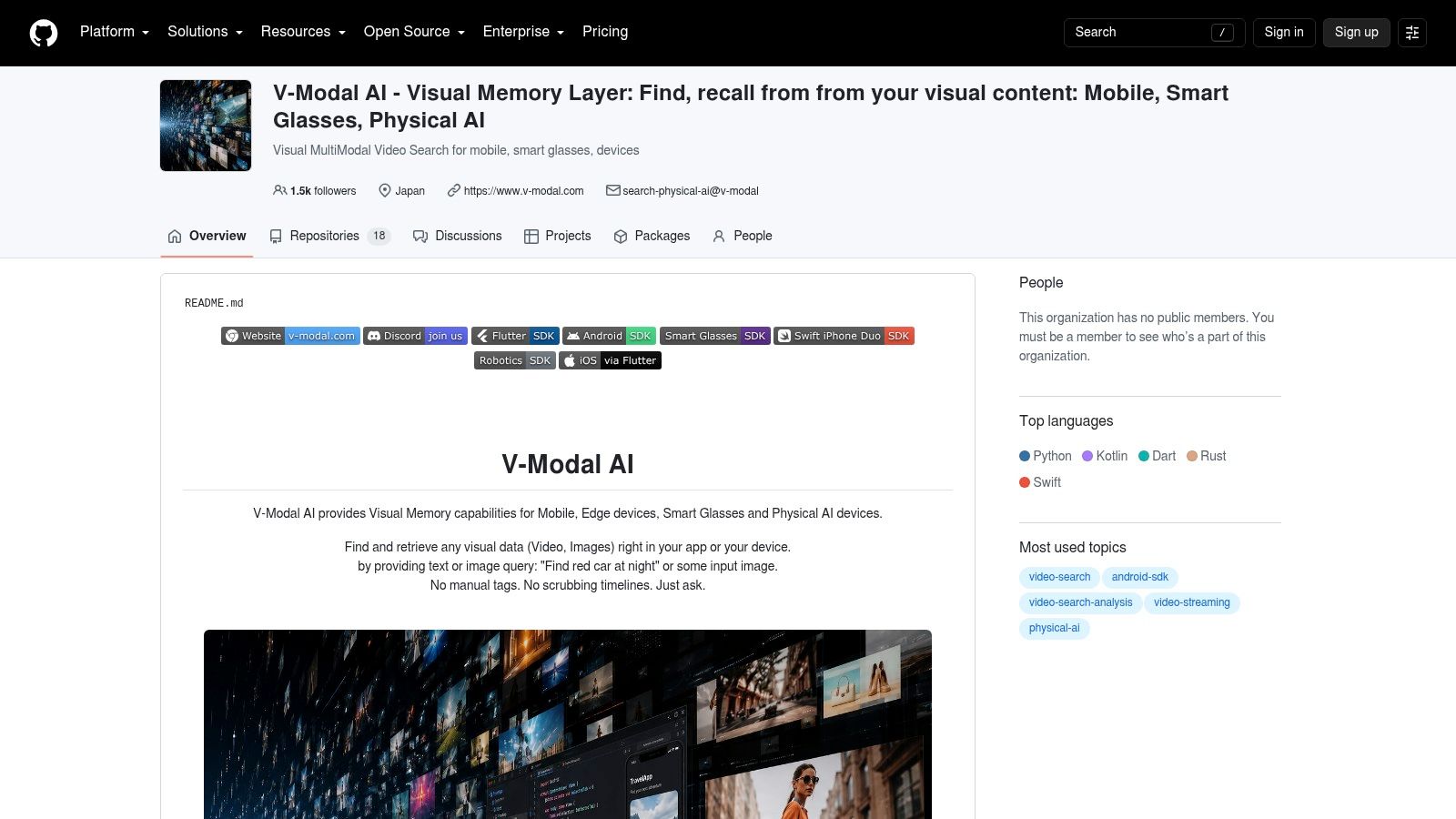The height and width of the screenshot is (819, 1456).
Task: Open the video-search topic tag
Action: tap(1059, 577)
